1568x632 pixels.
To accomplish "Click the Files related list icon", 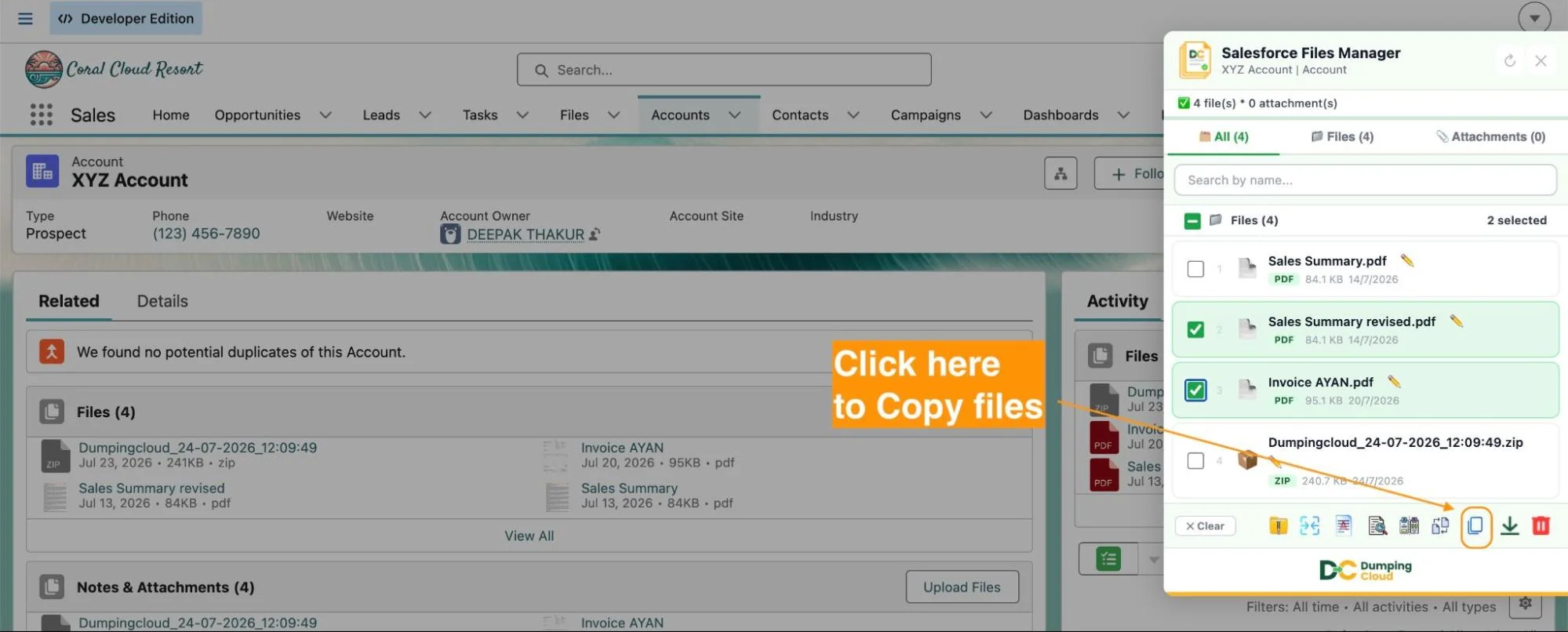I will point(52,412).
